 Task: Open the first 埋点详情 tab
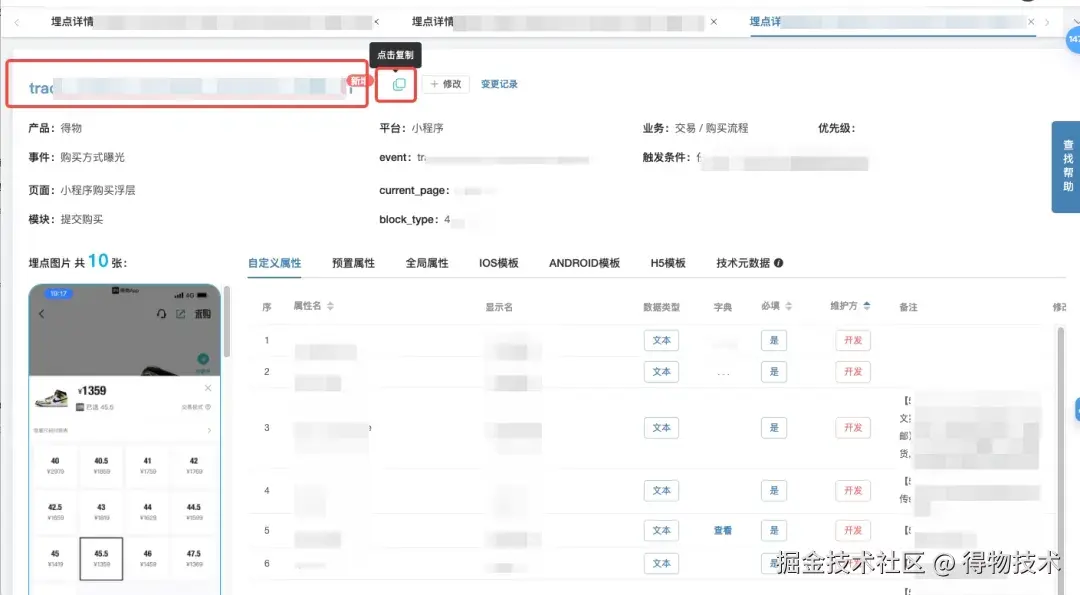coord(72,22)
